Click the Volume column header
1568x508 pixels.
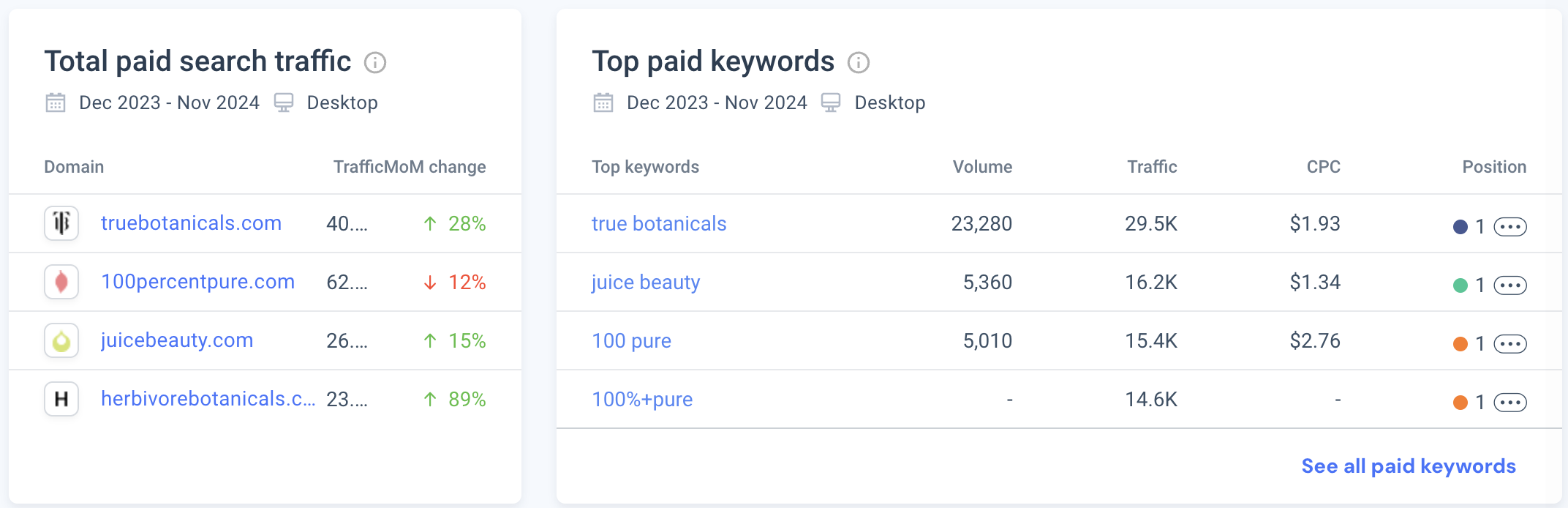[982, 167]
